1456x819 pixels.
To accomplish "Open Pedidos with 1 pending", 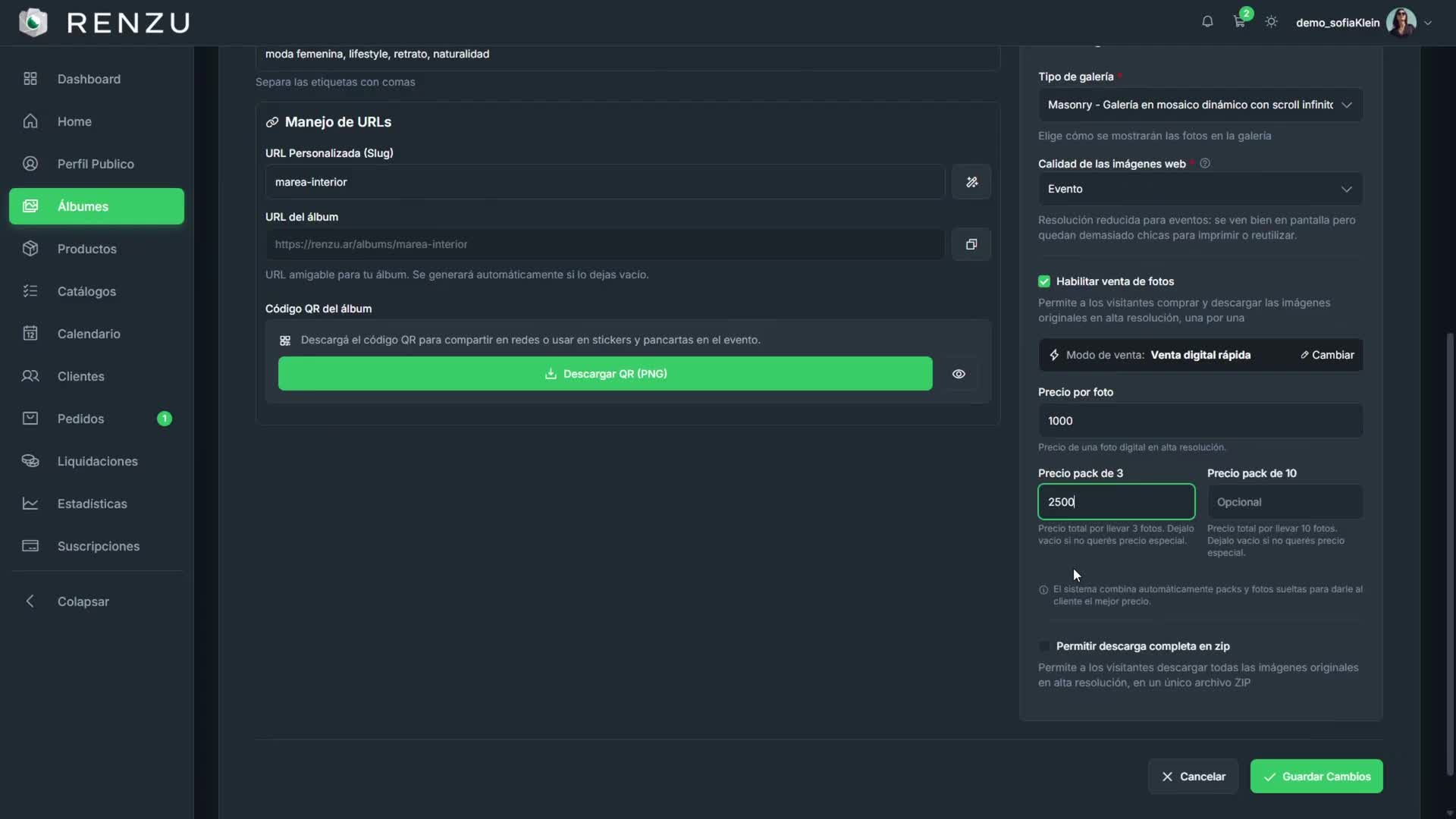I will [x=97, y=419].
